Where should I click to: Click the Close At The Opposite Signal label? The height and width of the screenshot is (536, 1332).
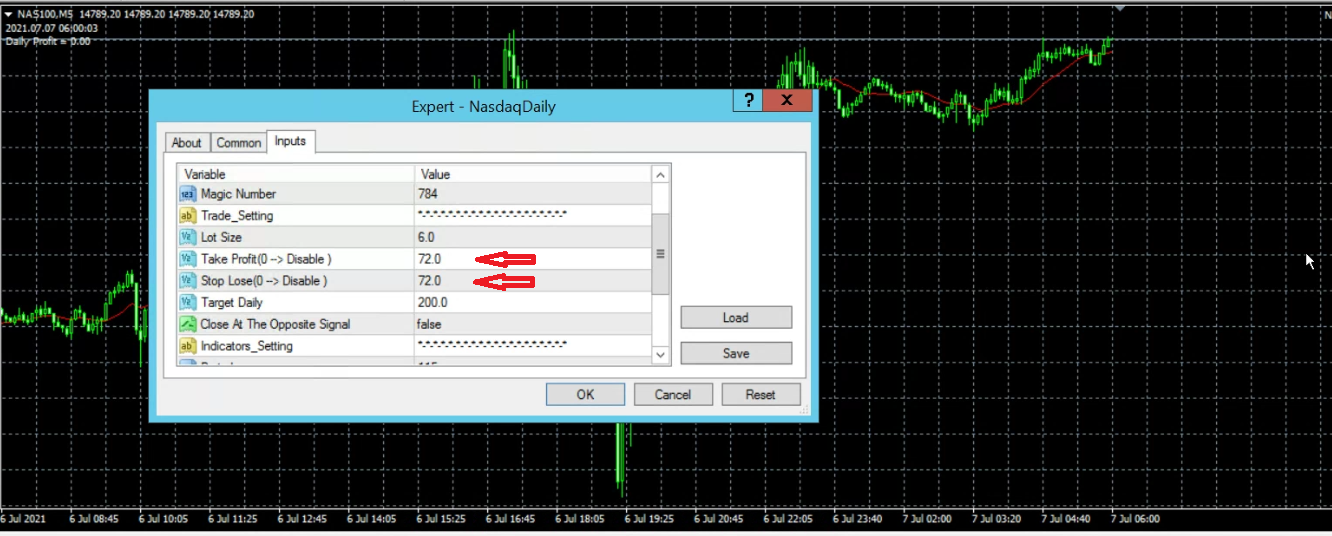click(275, 324)
